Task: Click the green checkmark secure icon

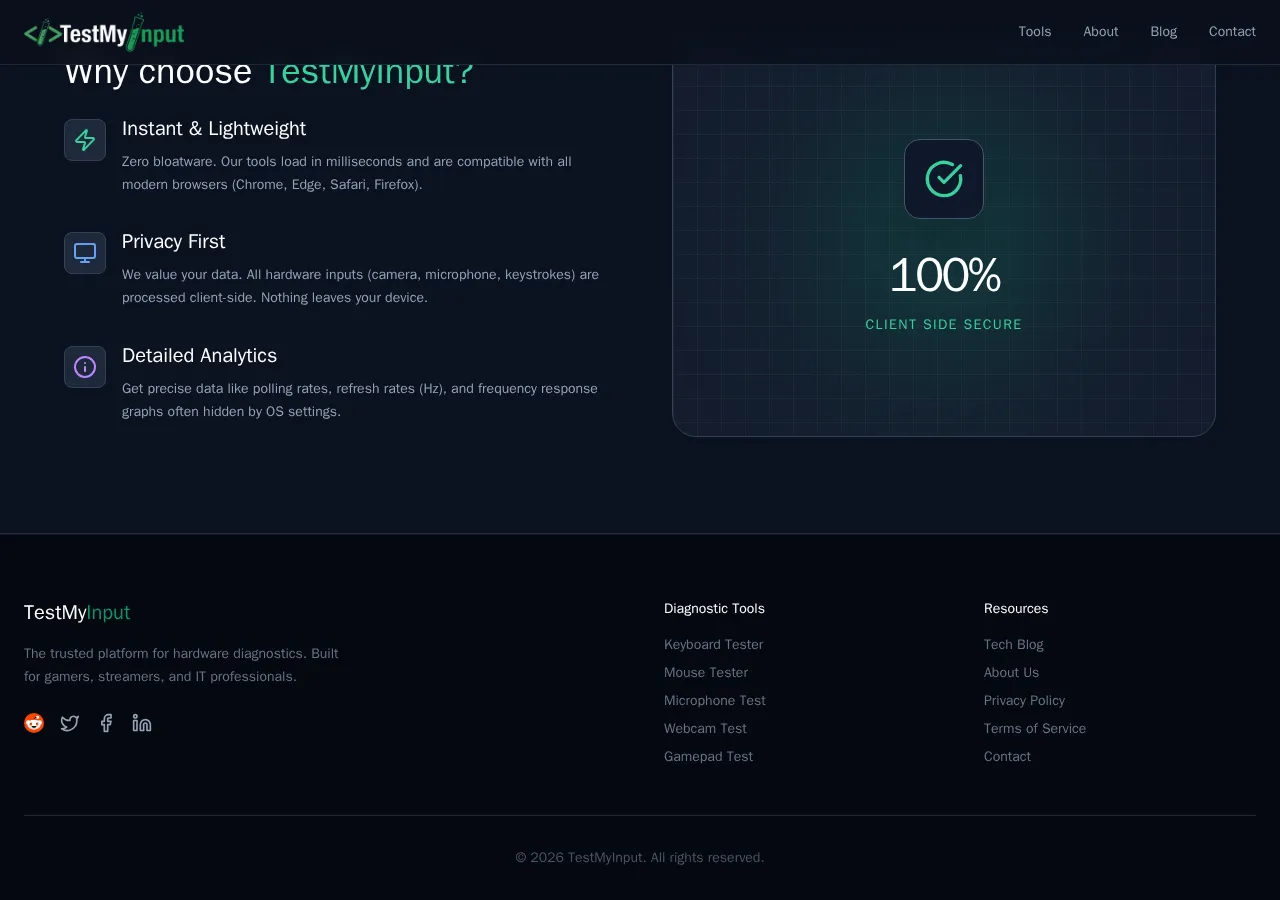Action: 944,179
